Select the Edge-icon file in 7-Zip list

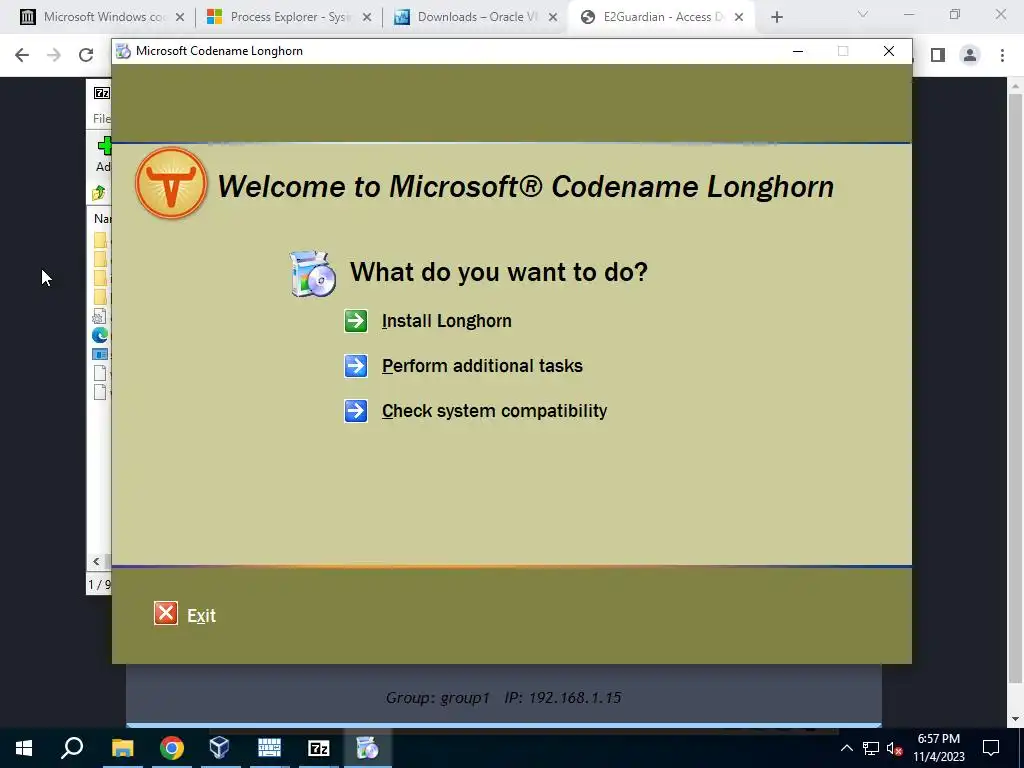tap(100, 335)
